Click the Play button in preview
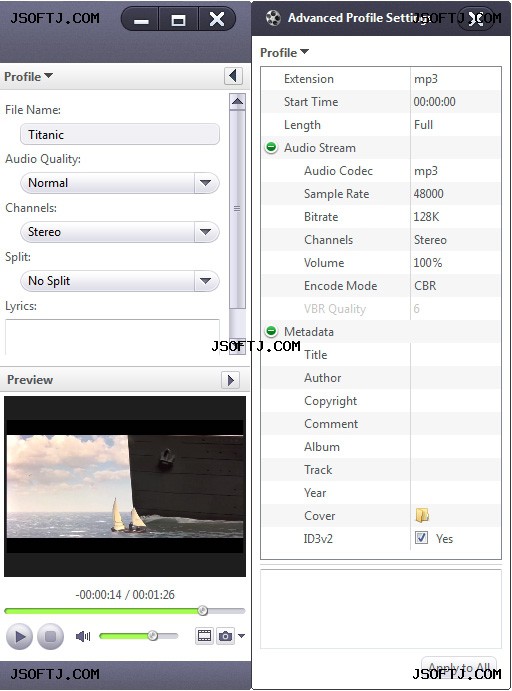Viewport: 512px width, 691px height. 19,636
